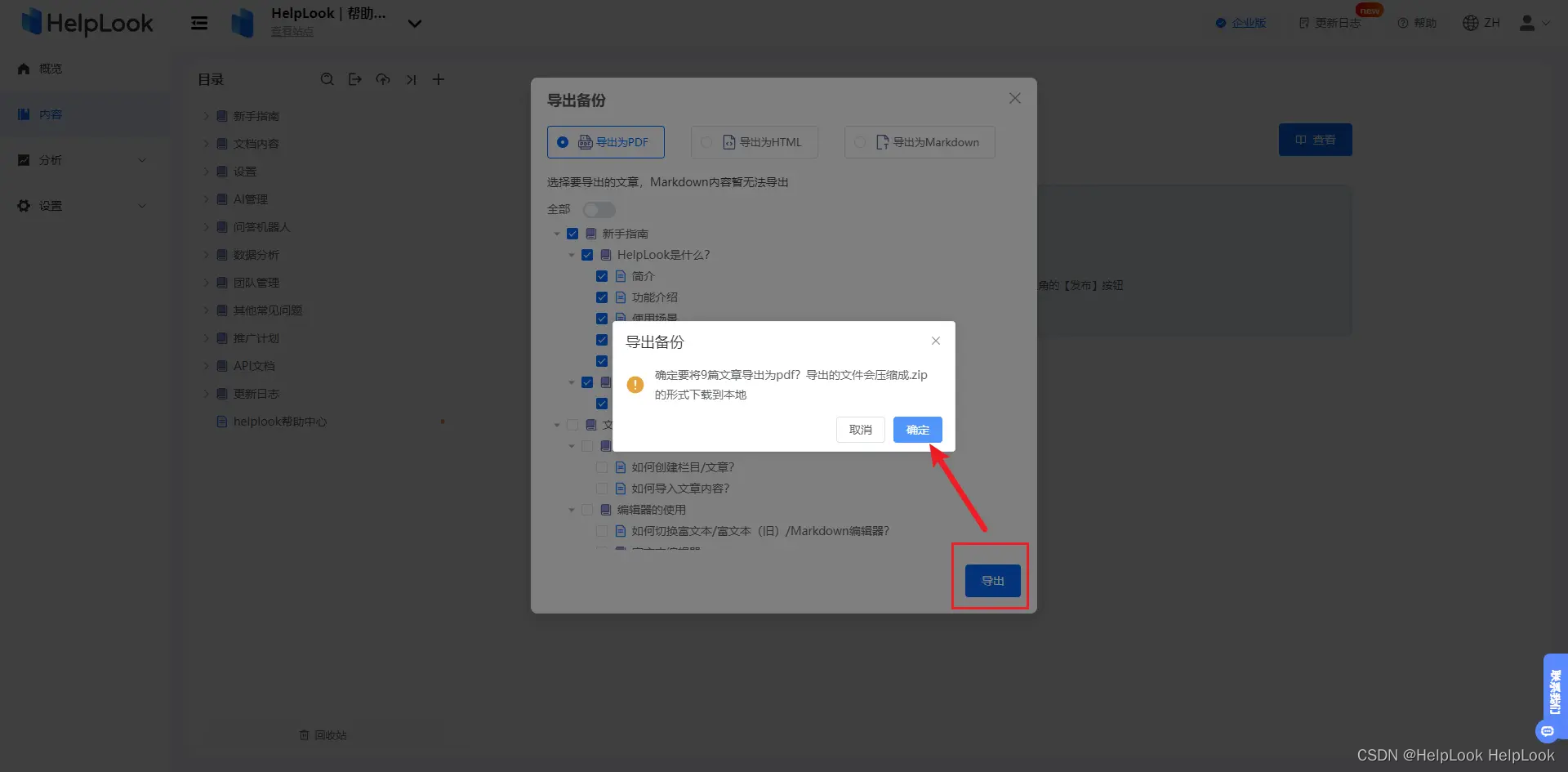The width and height of the screenshot is (1568, 772).
Task: Expand the 设置 sidebar submenu chevron
Action: (x=142, y=206)
